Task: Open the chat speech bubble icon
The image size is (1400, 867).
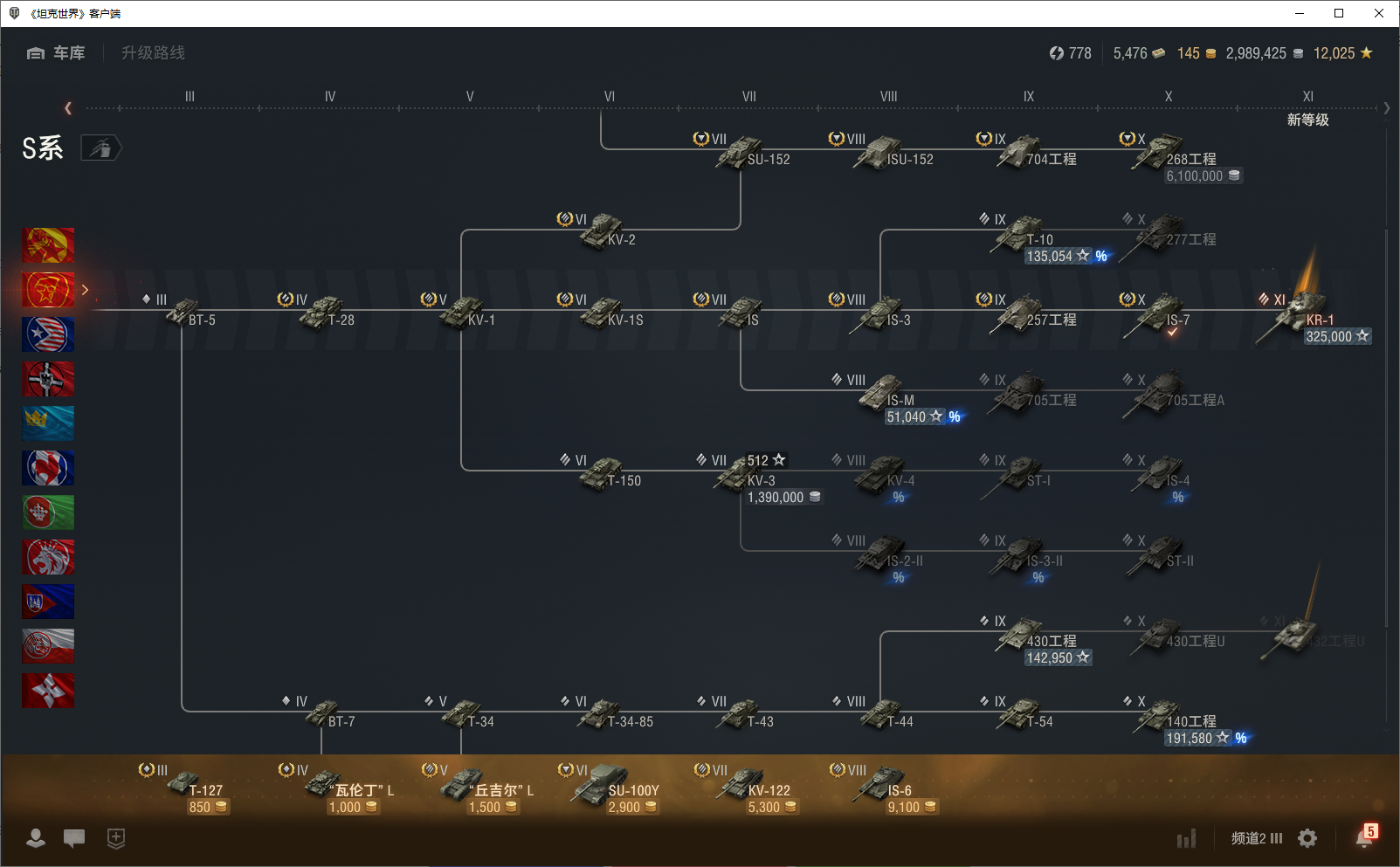Action: click(x=74, y=838)
